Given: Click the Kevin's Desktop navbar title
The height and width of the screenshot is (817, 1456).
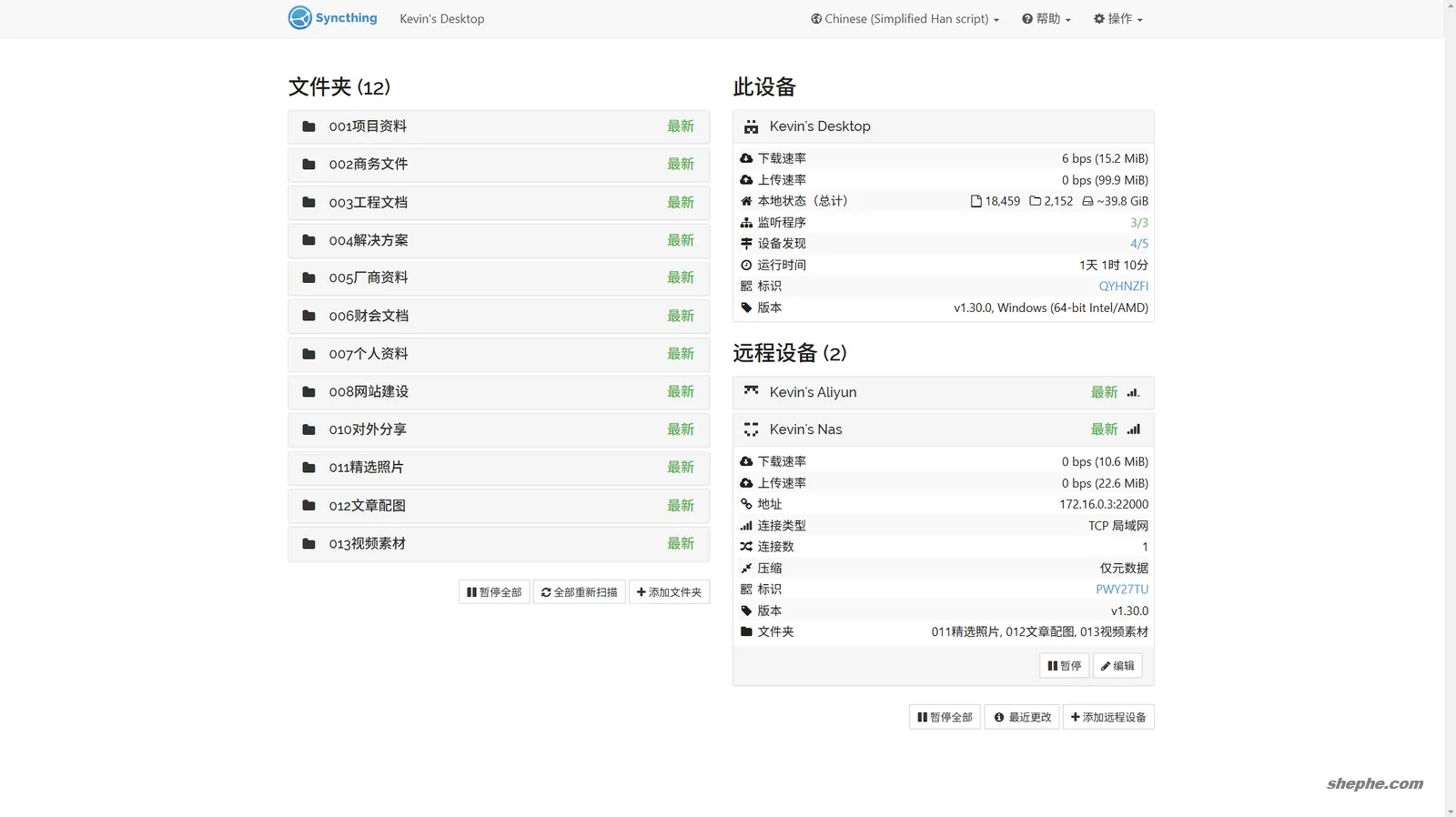Looking at the screenshot, I should point(442,19).
